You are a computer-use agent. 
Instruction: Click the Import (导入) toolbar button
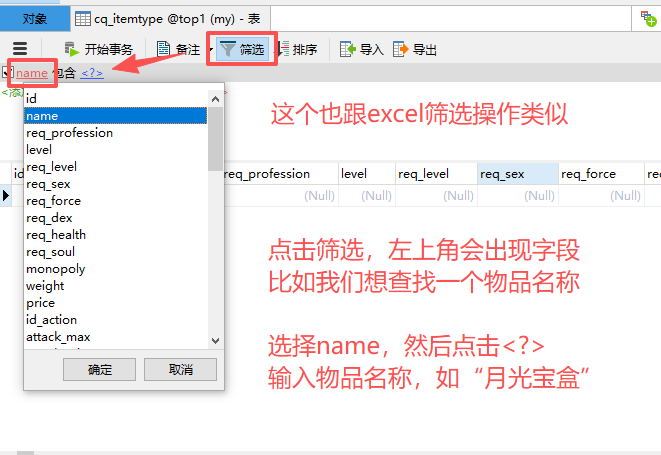pyautogui.click(x=362, y=49)
